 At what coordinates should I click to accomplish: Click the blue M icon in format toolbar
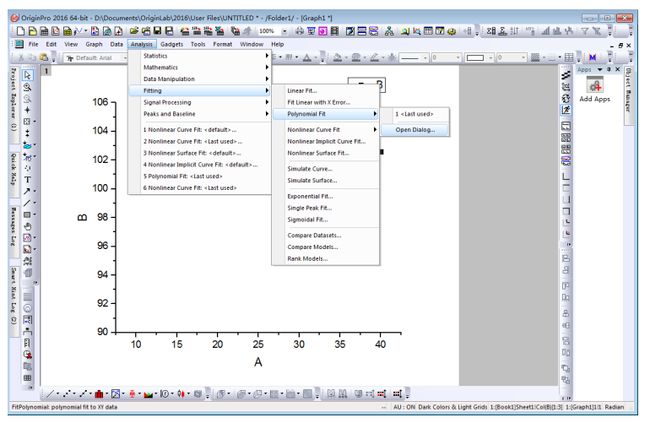pyautogui.click(x=593, y=58)
